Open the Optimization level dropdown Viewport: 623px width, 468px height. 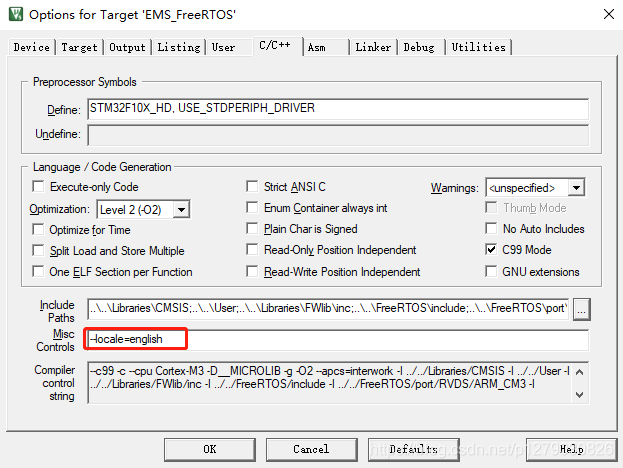[181, 209]
